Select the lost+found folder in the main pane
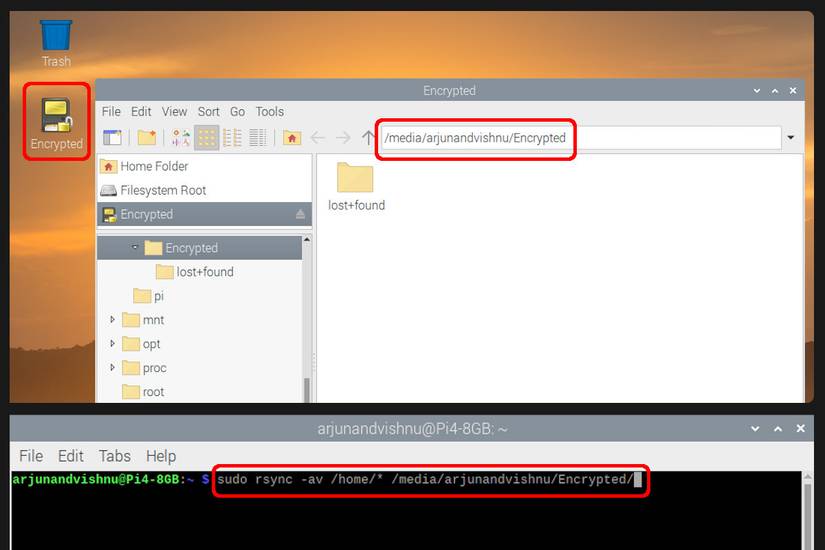 pos(356,186)
